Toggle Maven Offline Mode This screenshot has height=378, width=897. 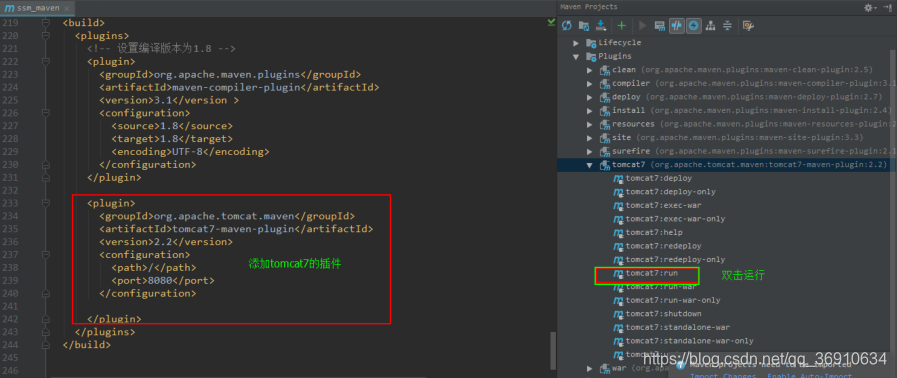click(677, 25)
